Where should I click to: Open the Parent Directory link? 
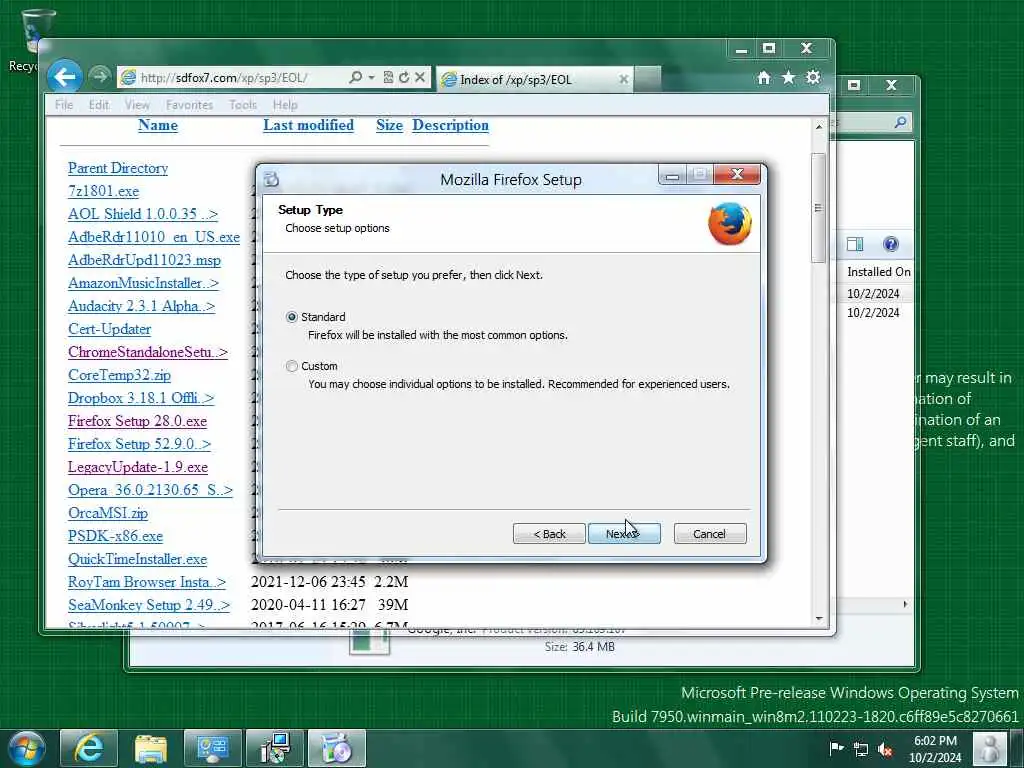pos(118,168)
